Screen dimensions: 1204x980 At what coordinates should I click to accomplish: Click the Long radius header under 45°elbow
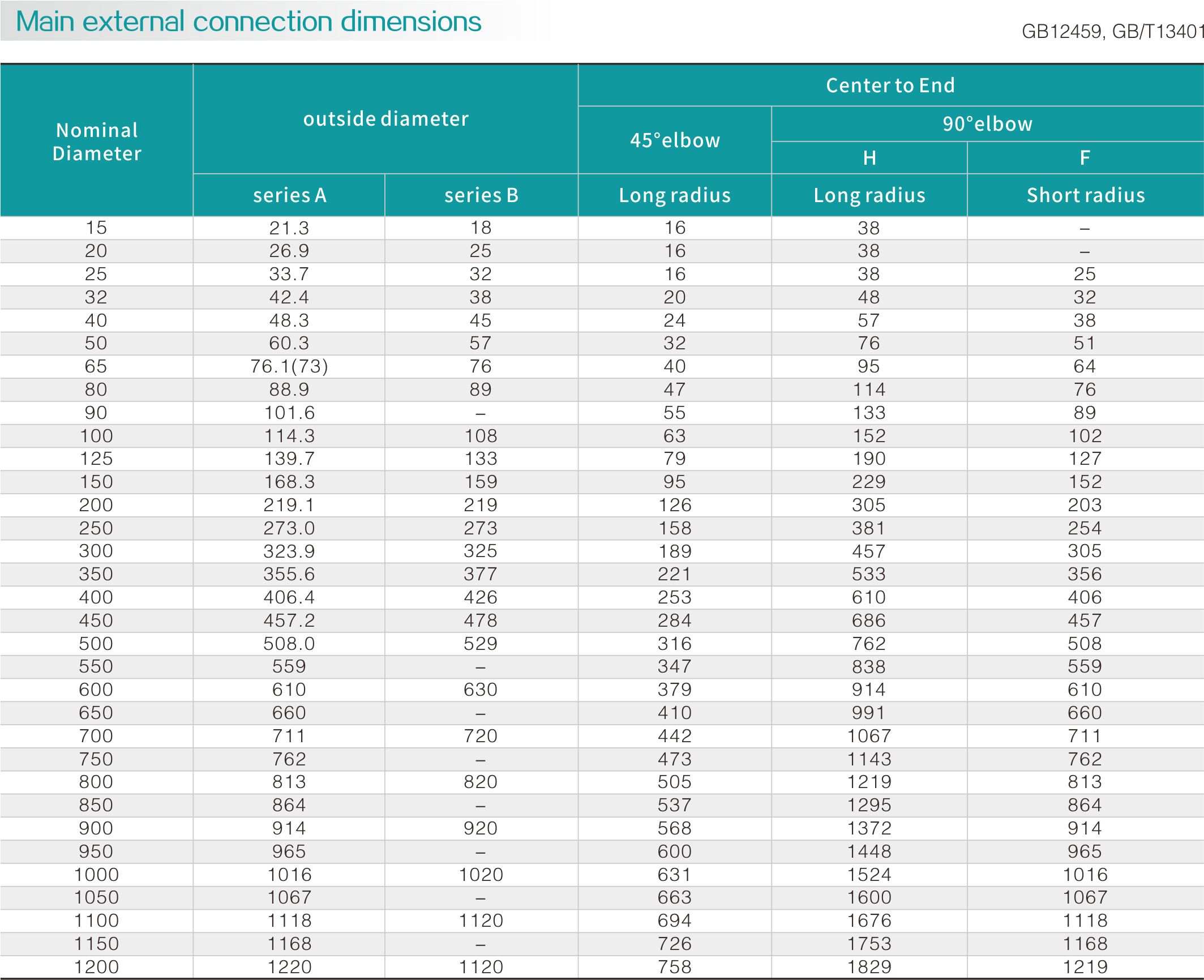pyautogui.click(x=675, y=195)
